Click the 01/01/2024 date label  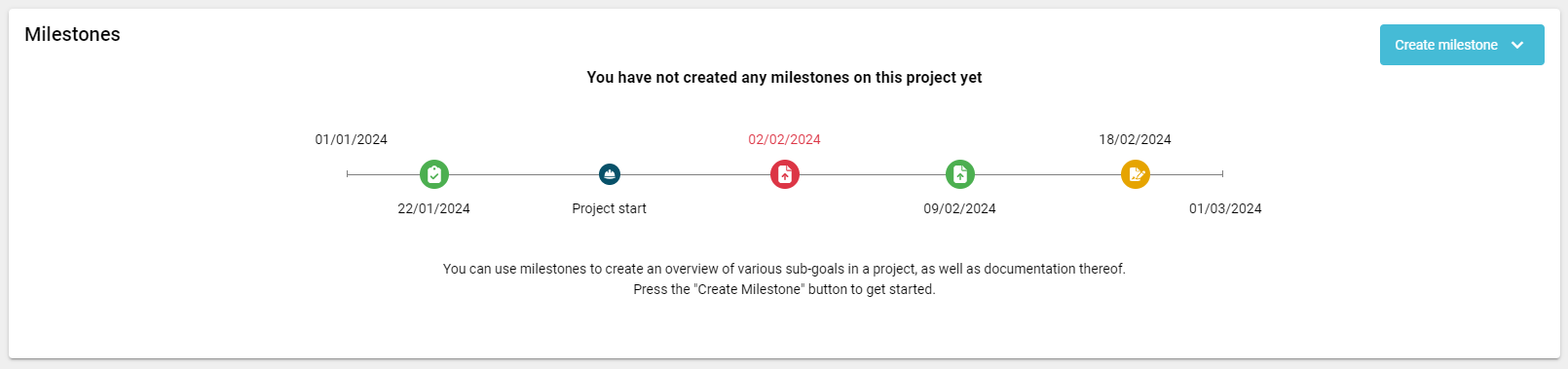pyautogui.click(x=352, y=139)
